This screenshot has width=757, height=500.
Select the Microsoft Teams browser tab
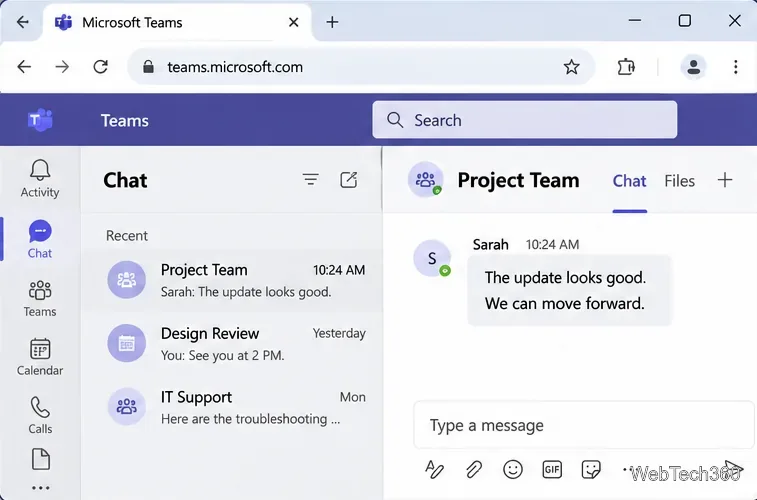pos(178,22)
